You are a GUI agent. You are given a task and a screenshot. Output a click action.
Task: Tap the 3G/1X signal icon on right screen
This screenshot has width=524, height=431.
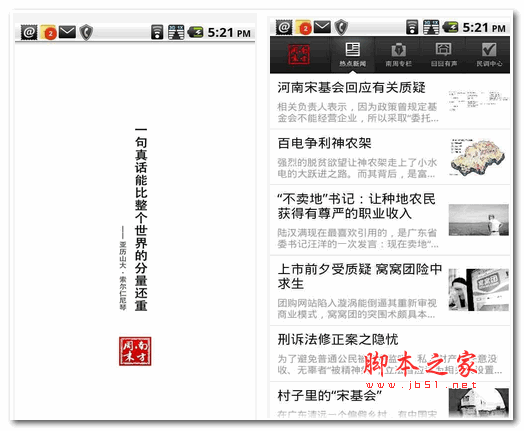(x=431, y=27)
